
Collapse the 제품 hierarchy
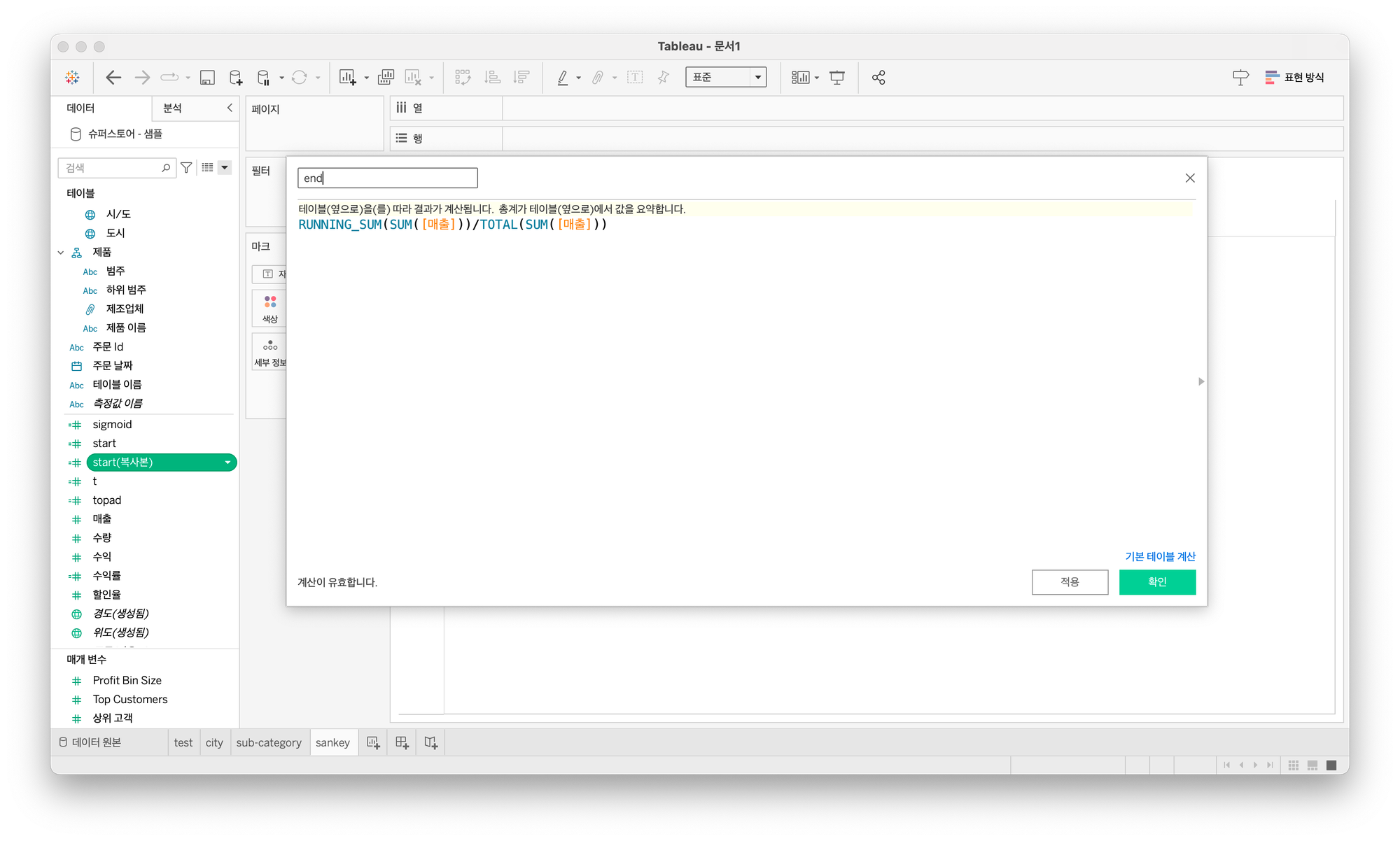pos(61,253)
